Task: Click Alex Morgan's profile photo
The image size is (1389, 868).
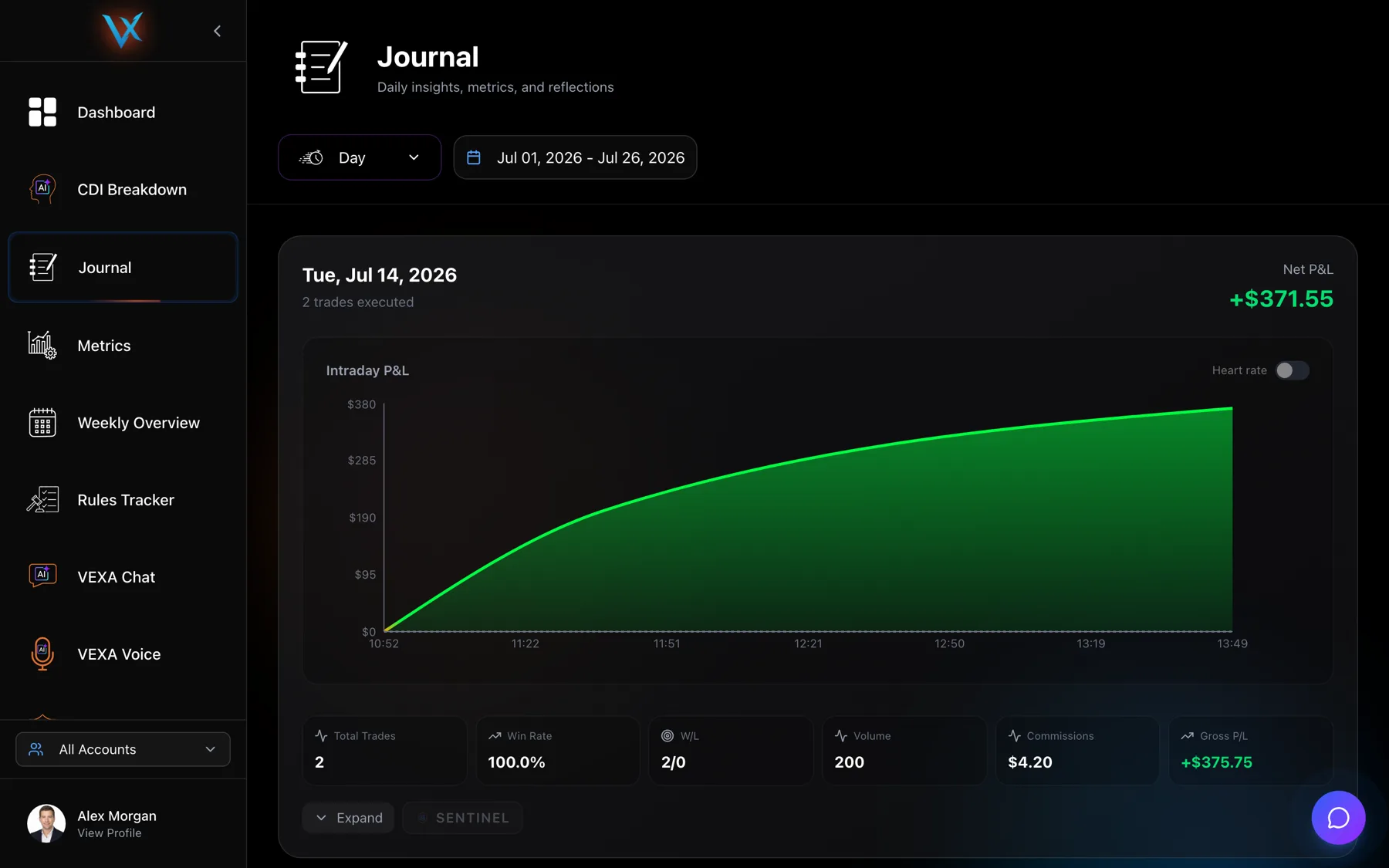Action: pyautogui.click(x=46, y=823)
